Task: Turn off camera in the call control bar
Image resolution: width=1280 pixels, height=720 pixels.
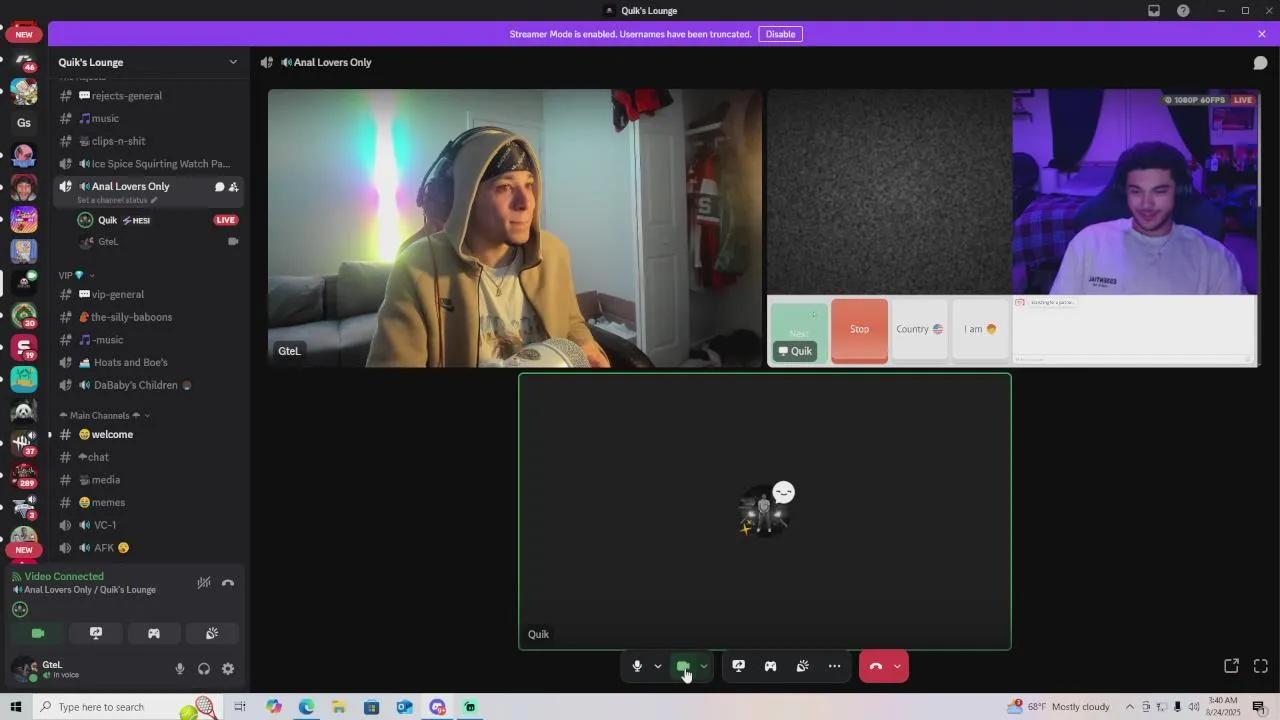Action: (683, 666)
